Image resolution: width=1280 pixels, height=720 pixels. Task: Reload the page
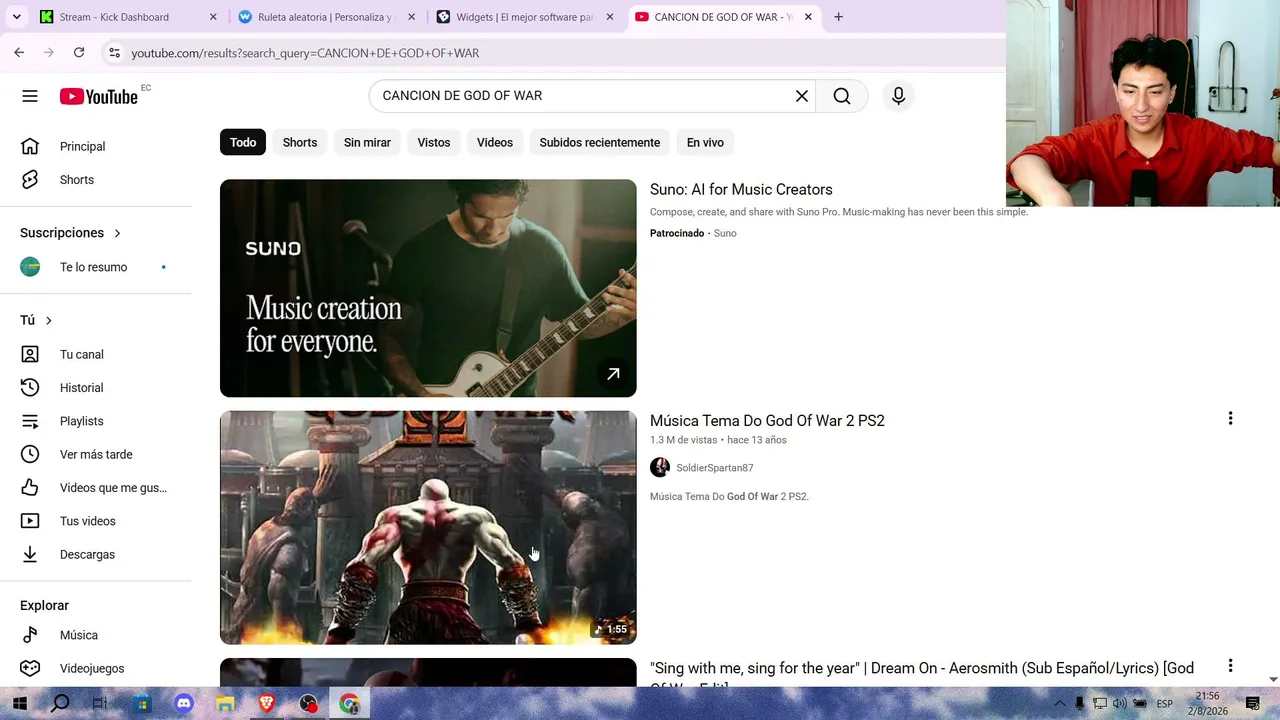coord(79,52)
